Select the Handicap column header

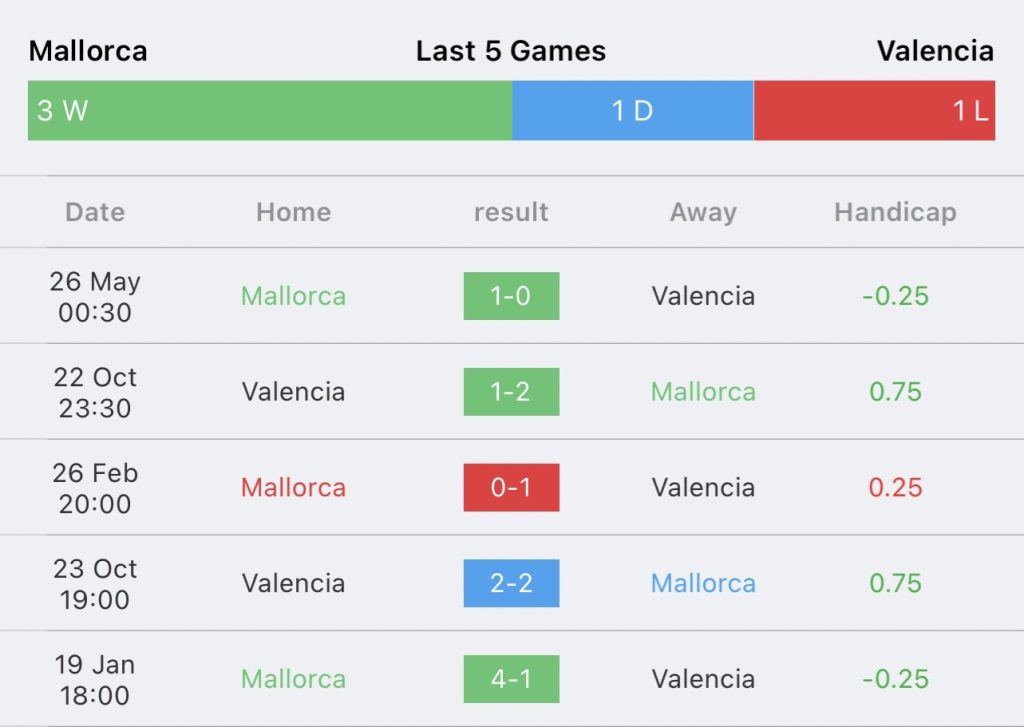pos(895,213)
